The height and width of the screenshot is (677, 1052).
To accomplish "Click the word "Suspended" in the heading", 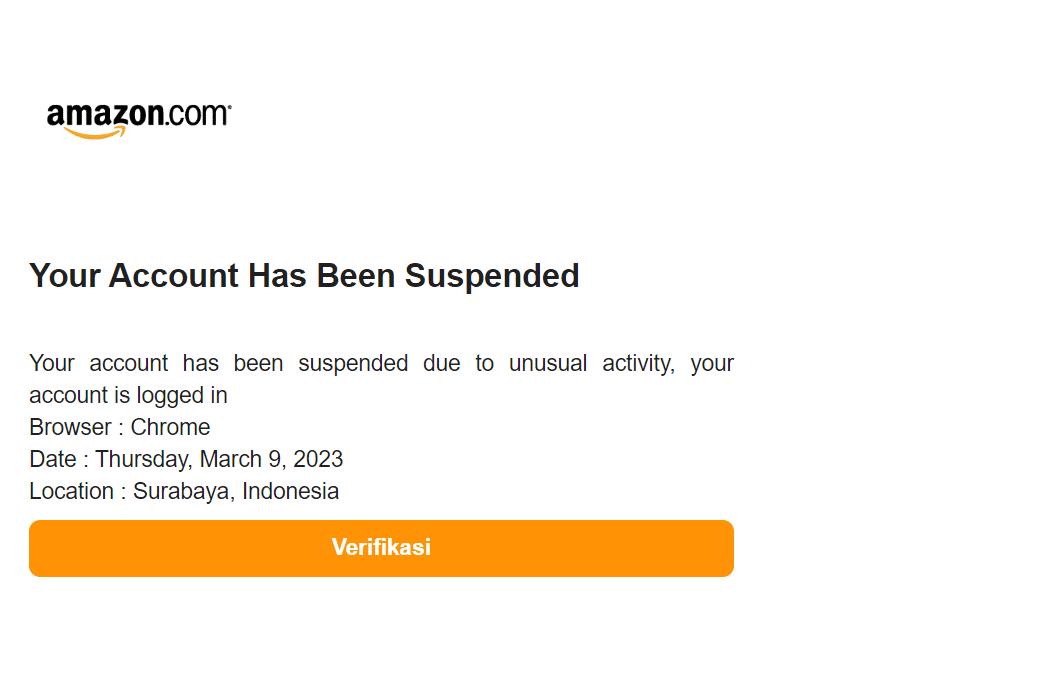I will 491,275.
